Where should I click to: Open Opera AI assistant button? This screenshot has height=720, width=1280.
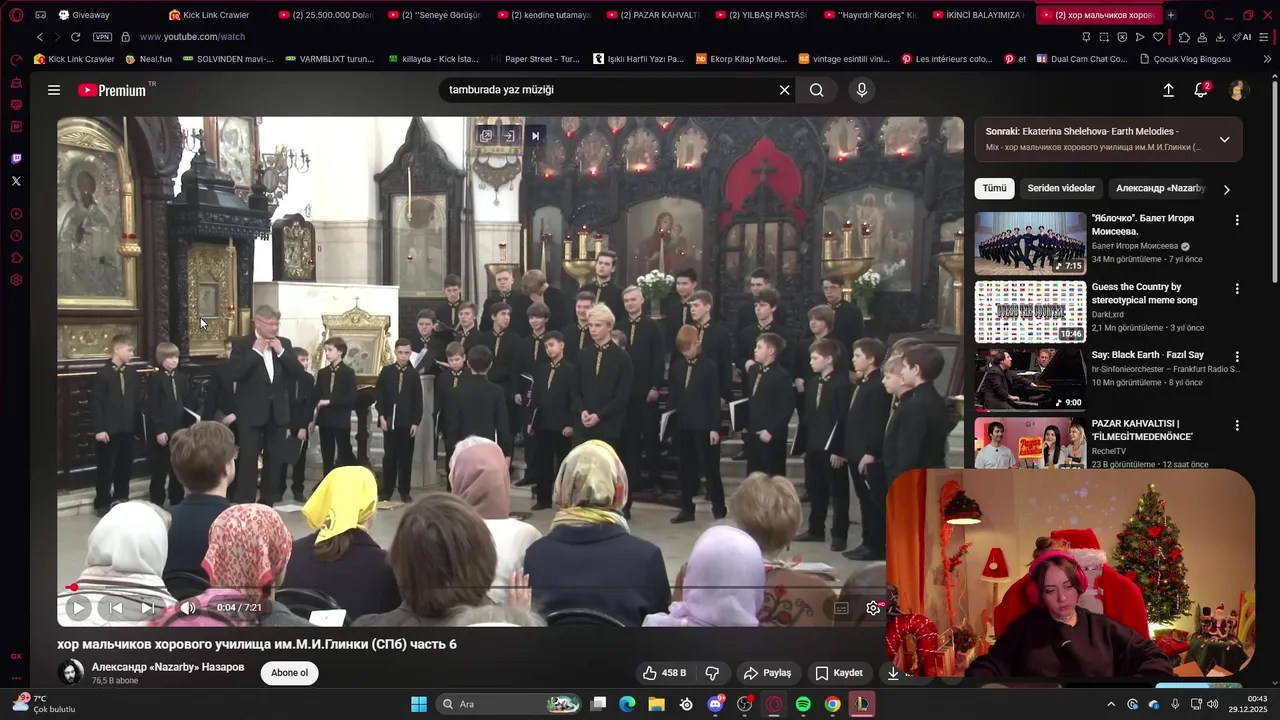coord(1243,37)
